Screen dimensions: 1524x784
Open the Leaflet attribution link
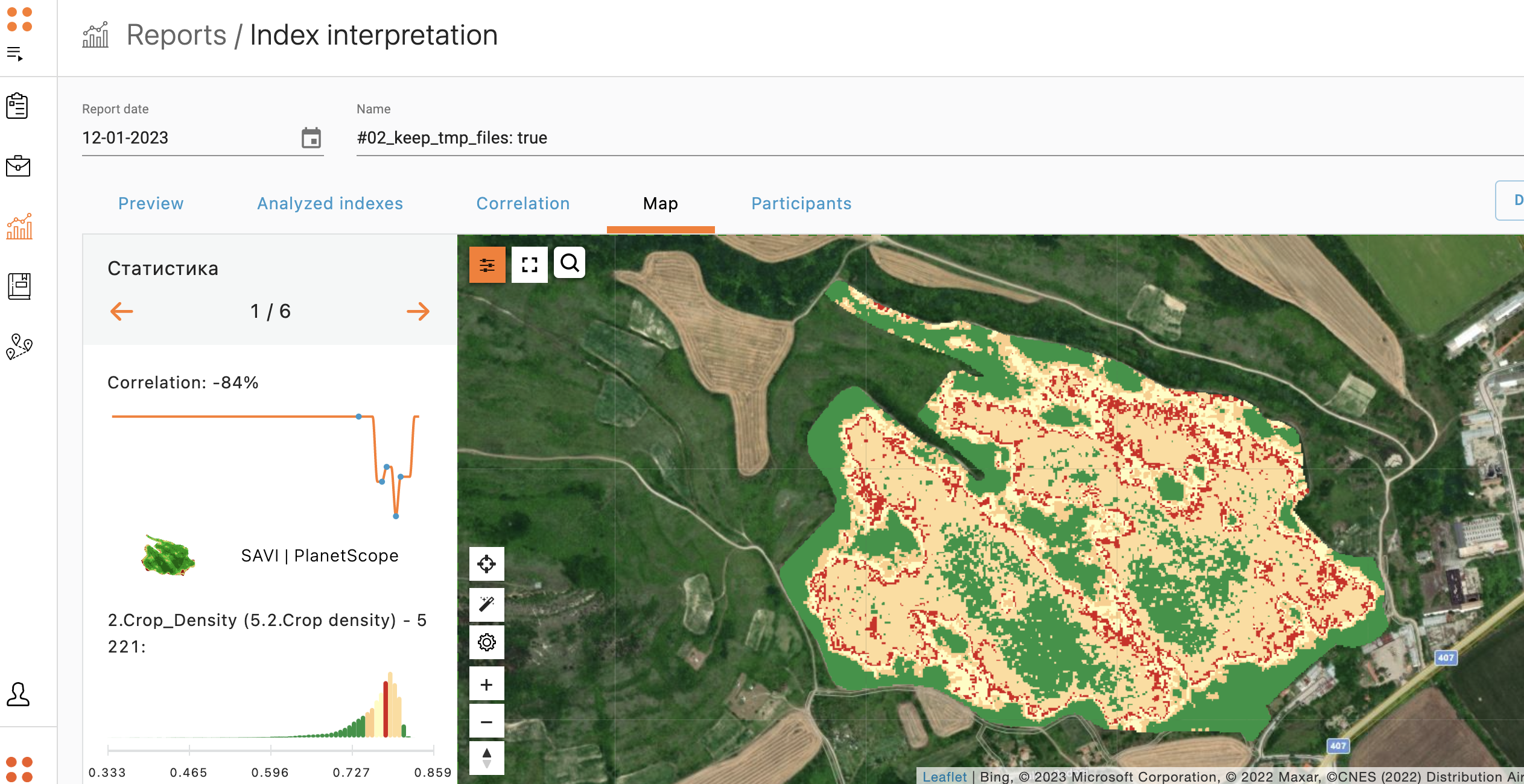point(944,776)
